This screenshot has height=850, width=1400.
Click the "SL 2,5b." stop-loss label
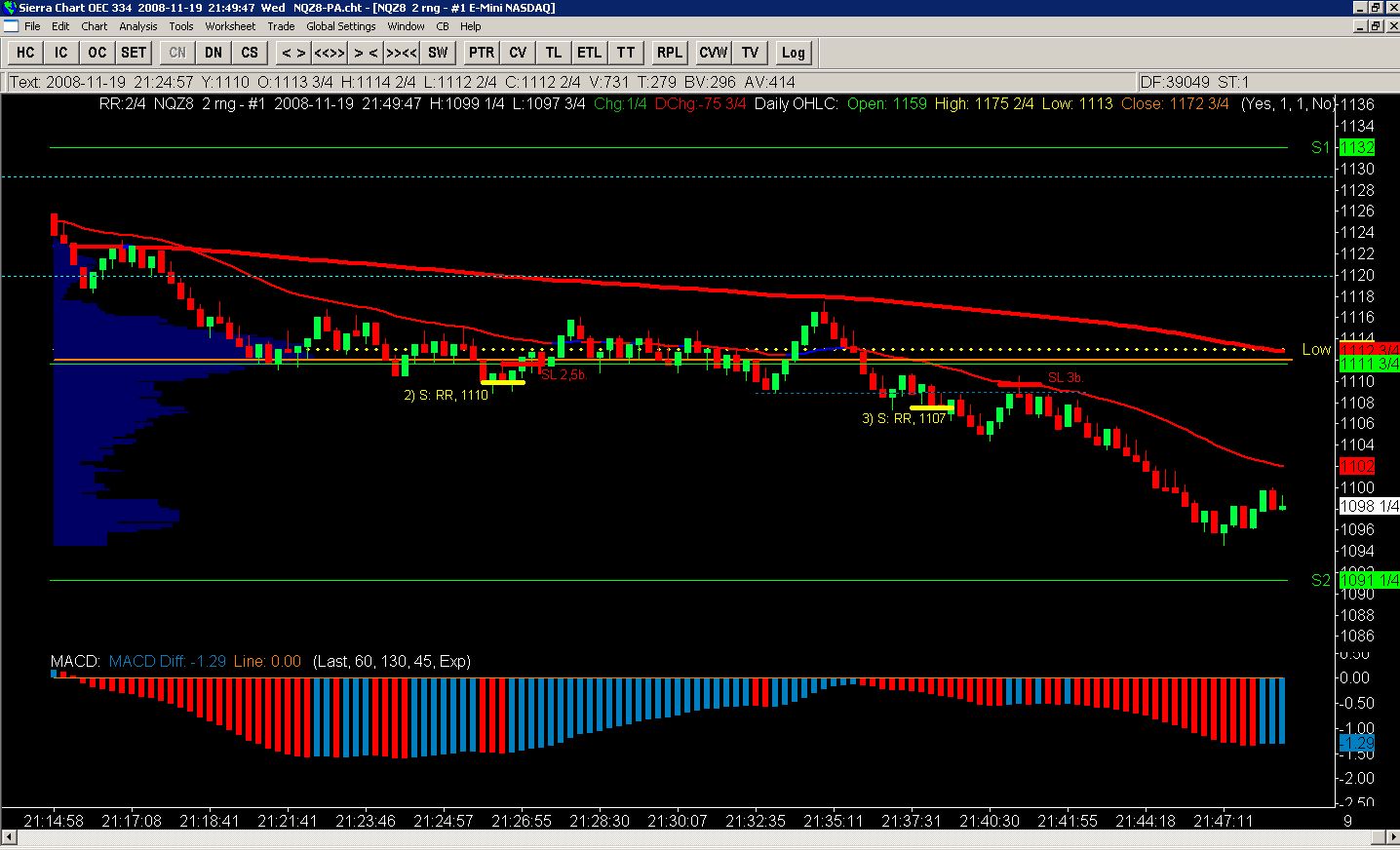pos(564,374)
